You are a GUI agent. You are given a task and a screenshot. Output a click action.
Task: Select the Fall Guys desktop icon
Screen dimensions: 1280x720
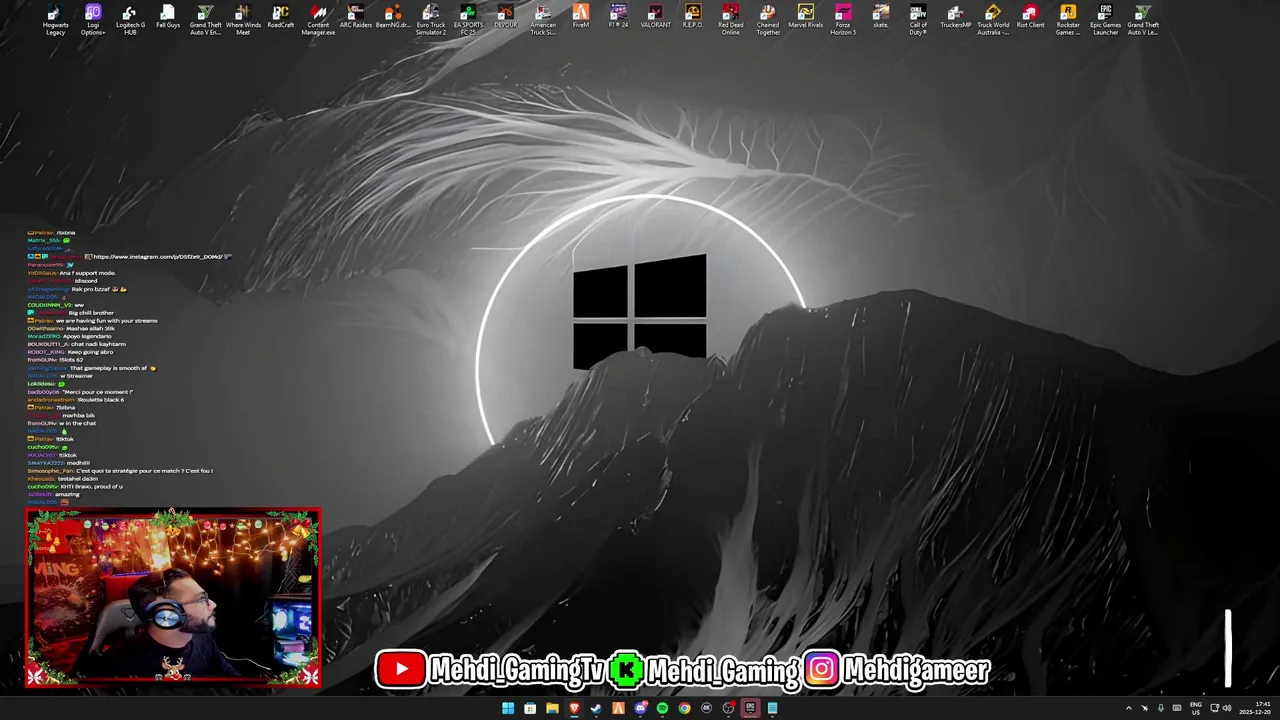pyautogui.click(x=168, y=17)
